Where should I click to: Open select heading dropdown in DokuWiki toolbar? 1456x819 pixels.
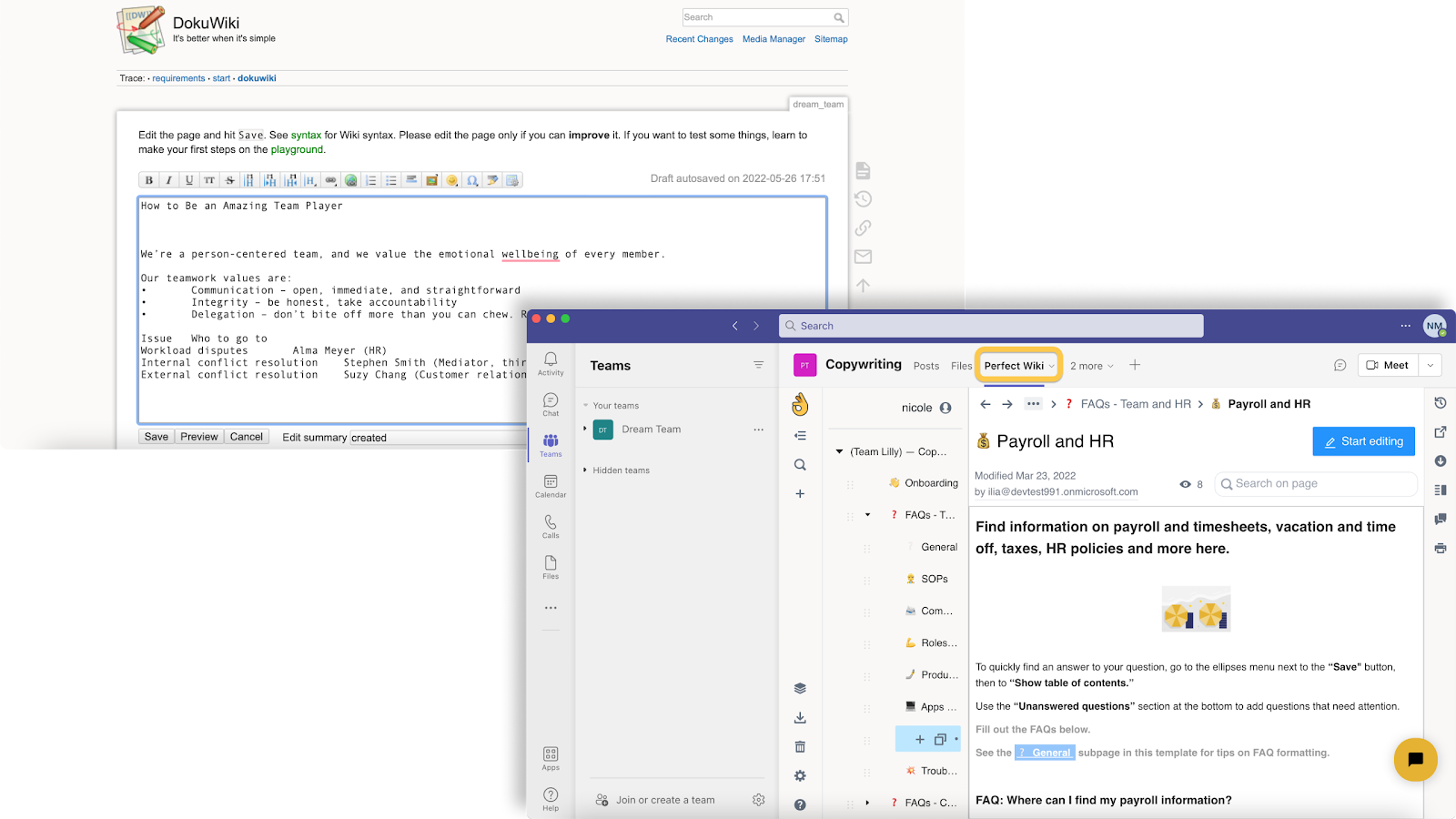pos(310,180)
